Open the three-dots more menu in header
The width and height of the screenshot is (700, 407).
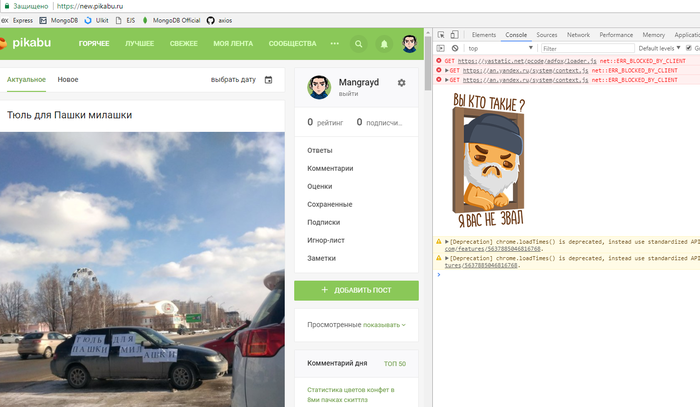(x=335, y=44)
